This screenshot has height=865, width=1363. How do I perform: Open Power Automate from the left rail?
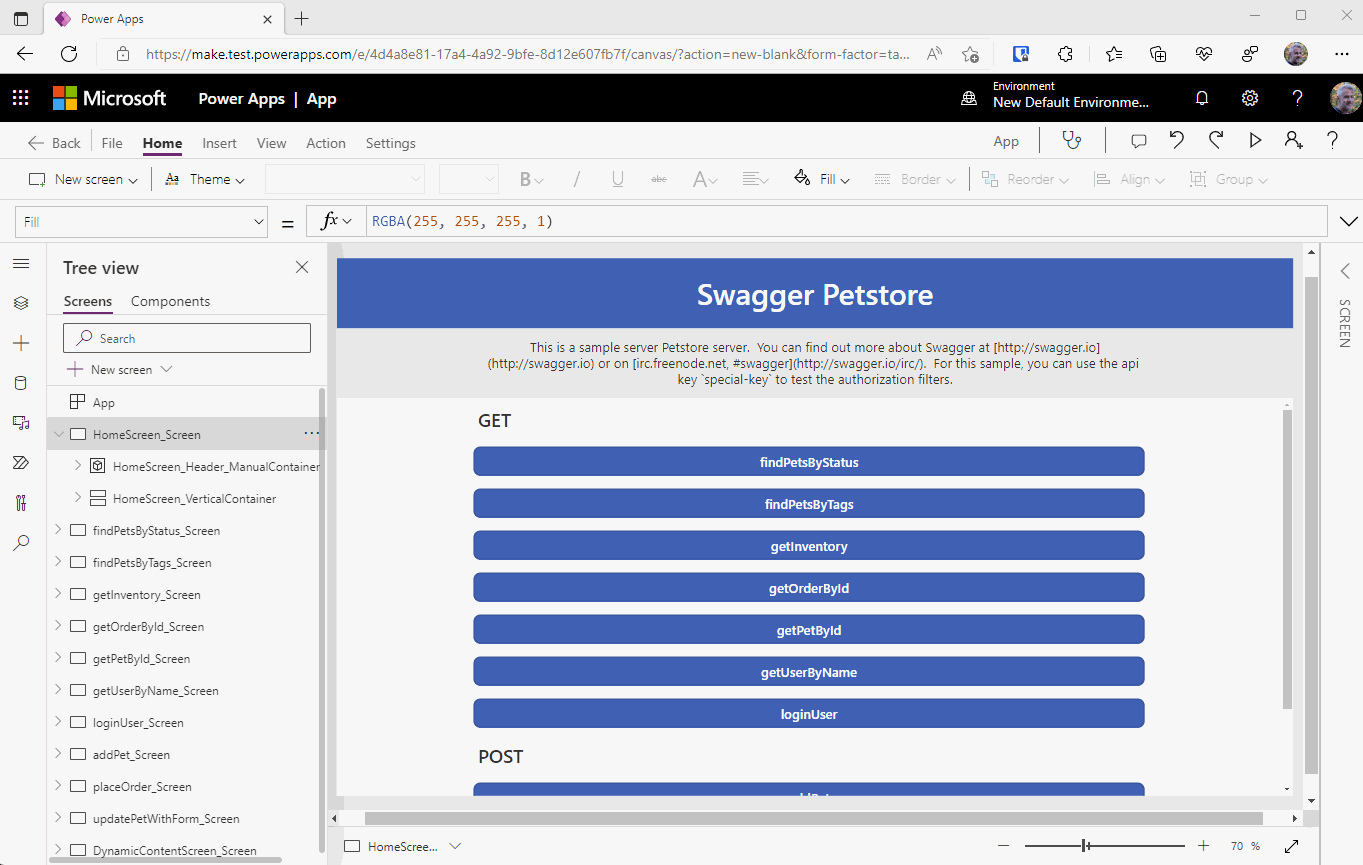(21, 462)
